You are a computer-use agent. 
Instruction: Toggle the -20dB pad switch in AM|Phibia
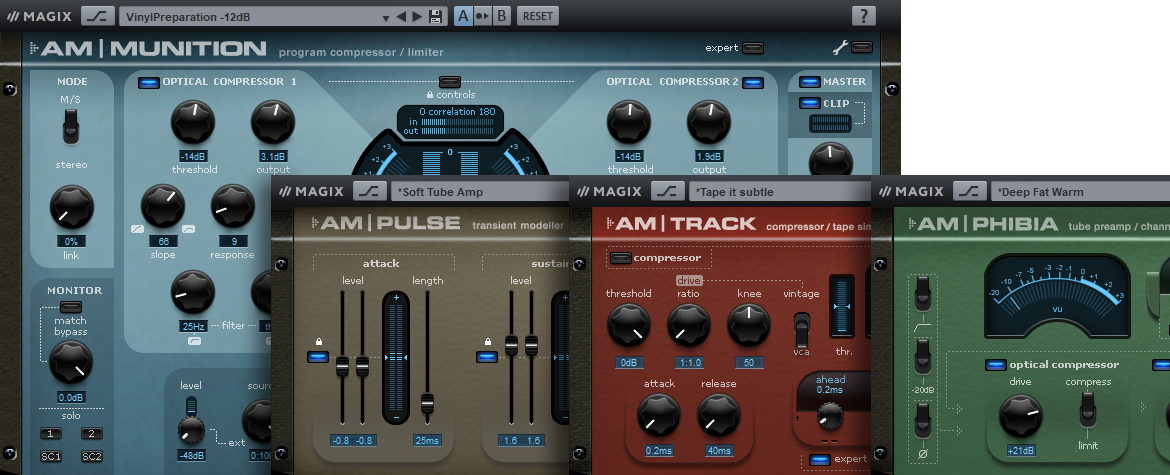[x=923, y=355]
